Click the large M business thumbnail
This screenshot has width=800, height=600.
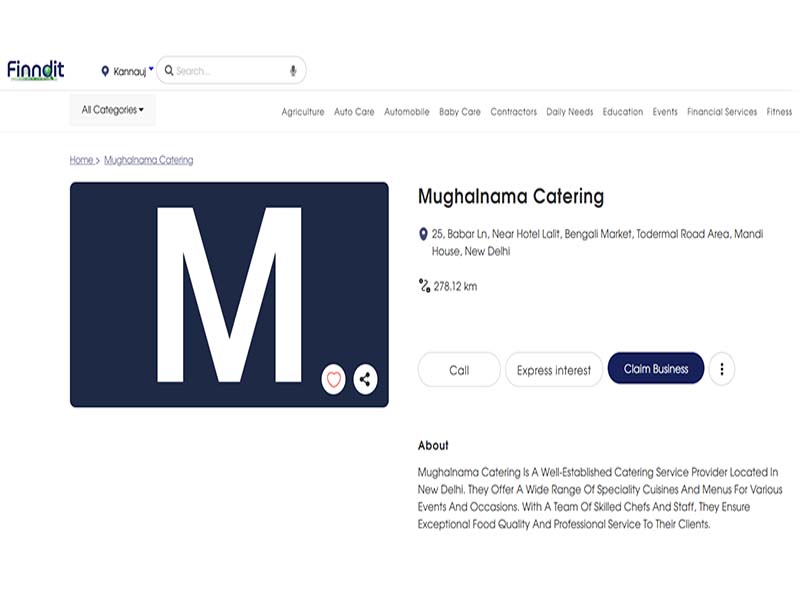[229, 294]
